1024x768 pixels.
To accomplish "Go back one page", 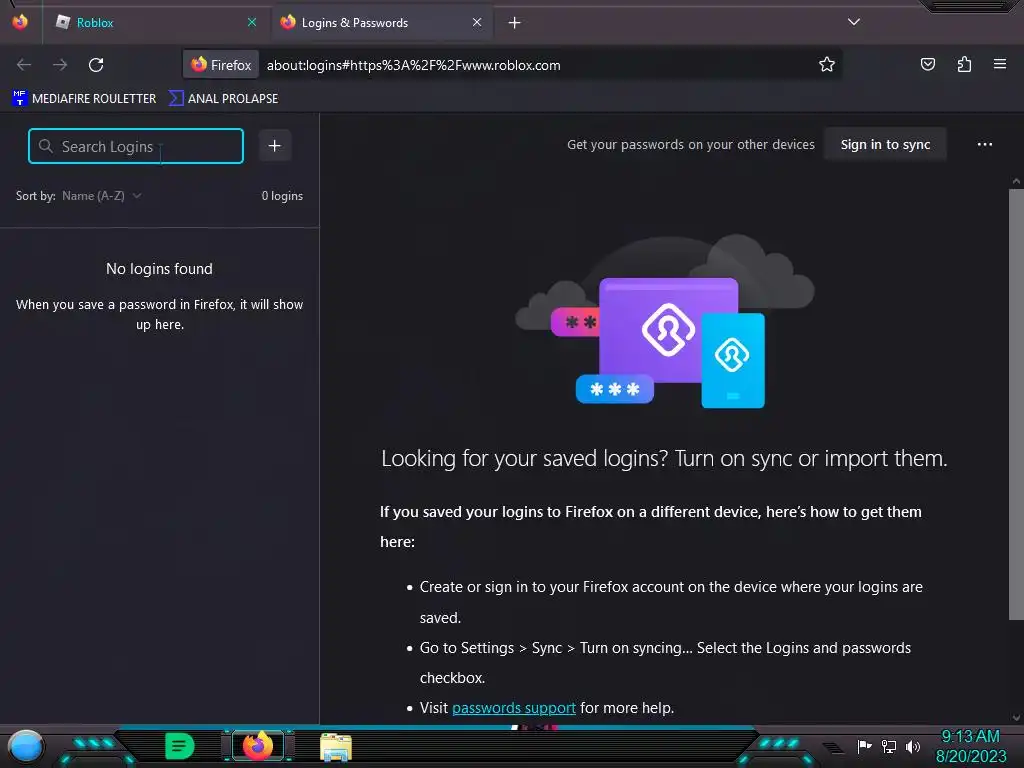I will click(24, 65).
